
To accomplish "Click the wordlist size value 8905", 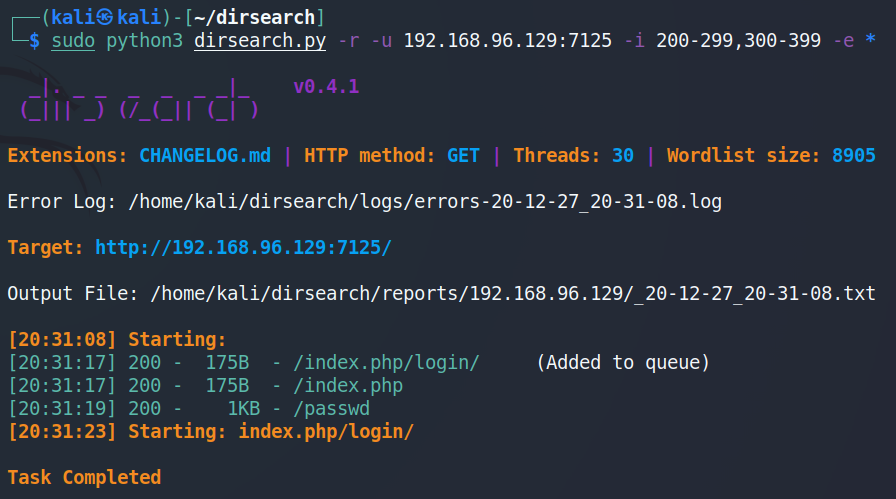I will (853, 155).
